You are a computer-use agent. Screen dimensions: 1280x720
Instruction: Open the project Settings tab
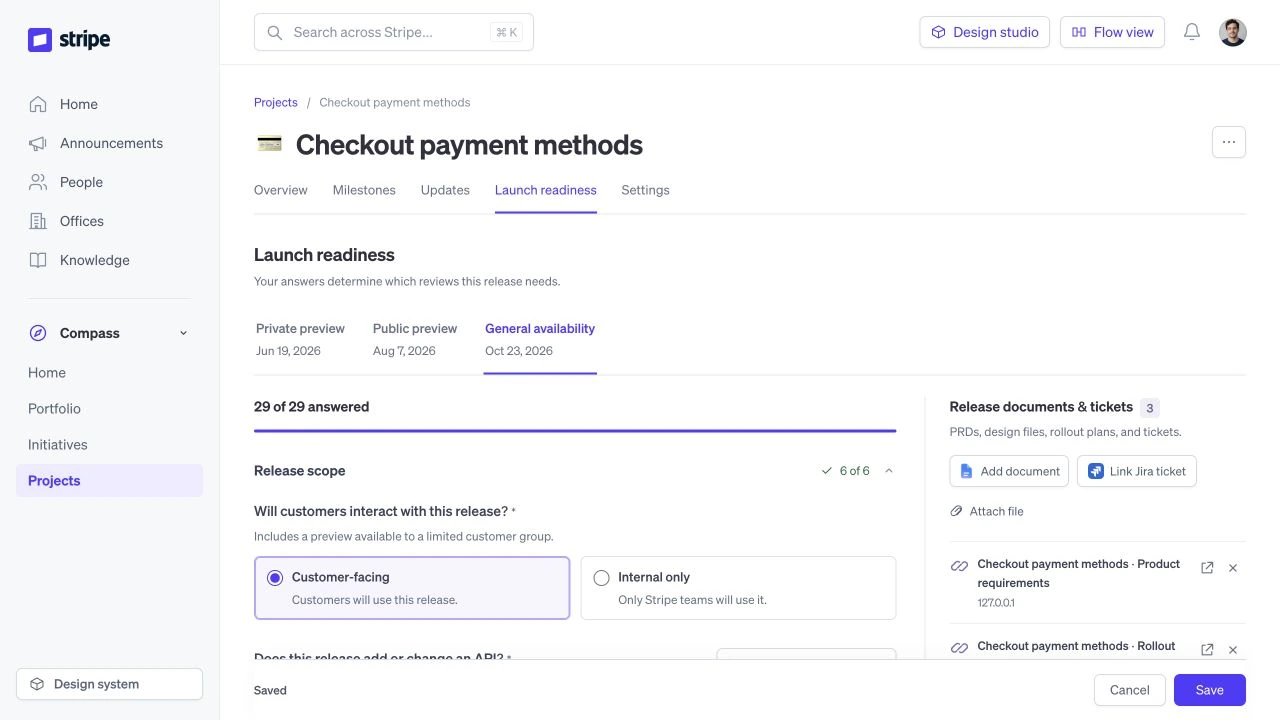[x=645, y=190]
